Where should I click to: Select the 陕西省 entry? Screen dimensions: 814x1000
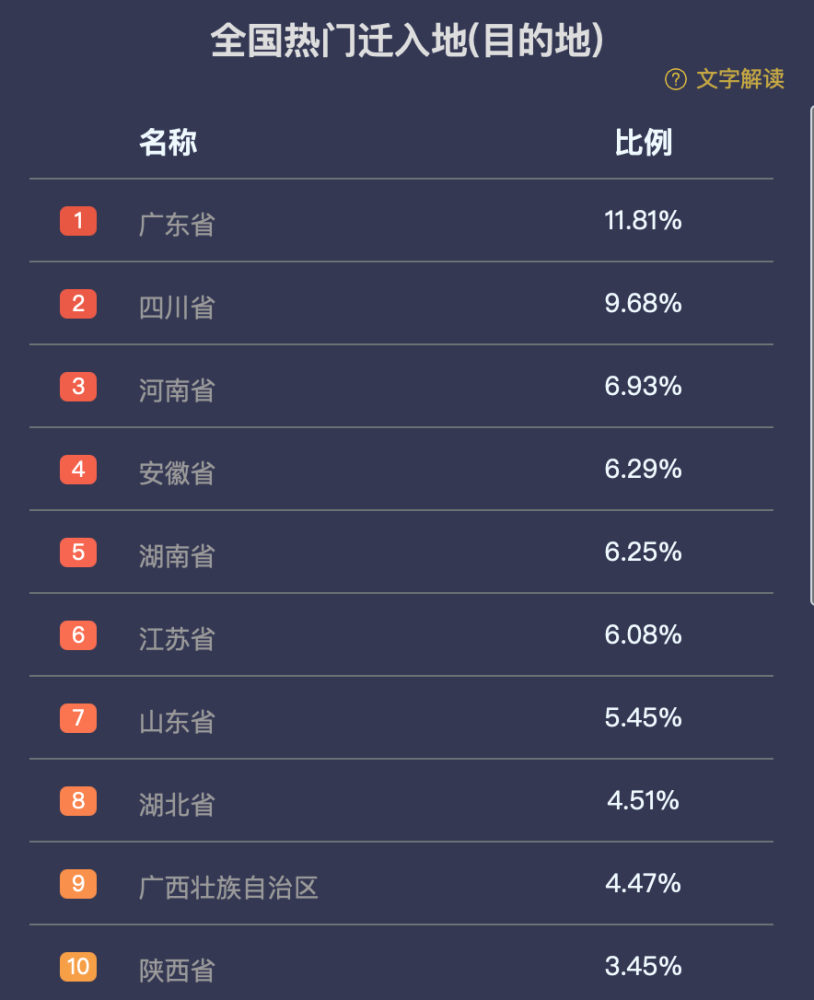click(177, 971)
